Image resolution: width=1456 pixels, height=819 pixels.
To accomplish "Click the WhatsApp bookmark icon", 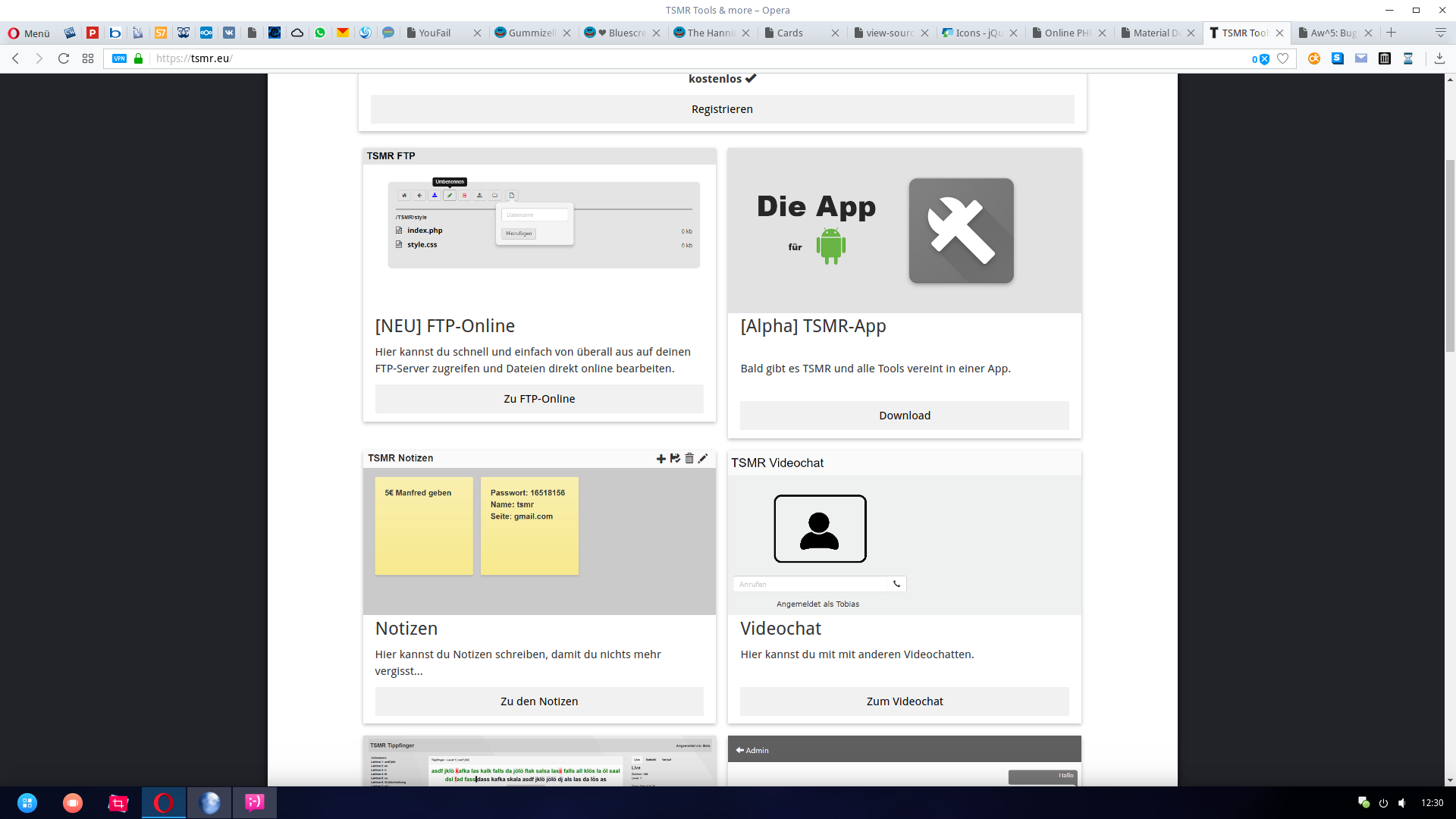I will (320, 33).
